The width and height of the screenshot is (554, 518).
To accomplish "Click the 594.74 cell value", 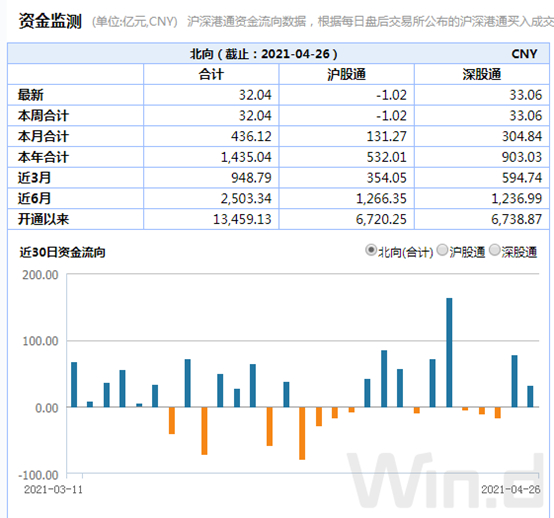I will tap(522, 178).
